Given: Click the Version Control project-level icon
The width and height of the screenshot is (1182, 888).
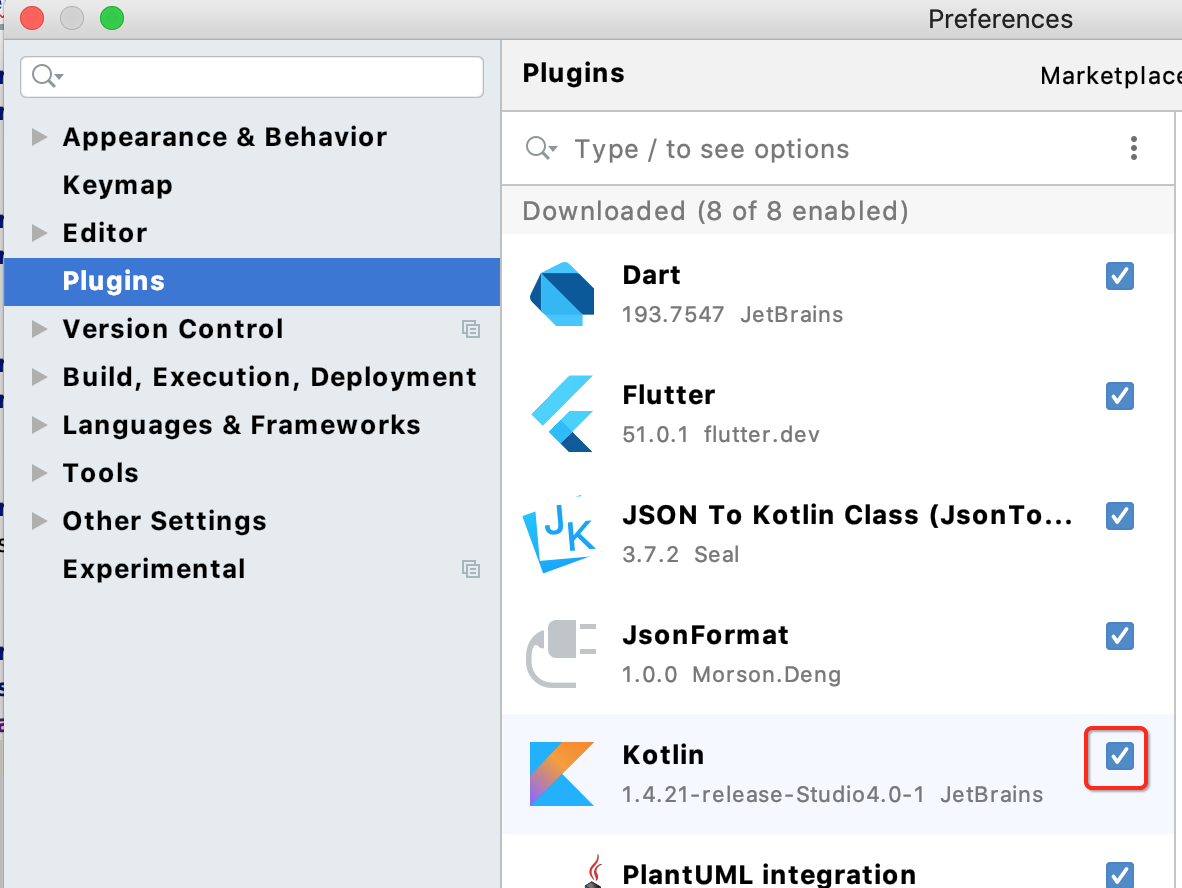Looking at the screenshot, I should [471, 329].
